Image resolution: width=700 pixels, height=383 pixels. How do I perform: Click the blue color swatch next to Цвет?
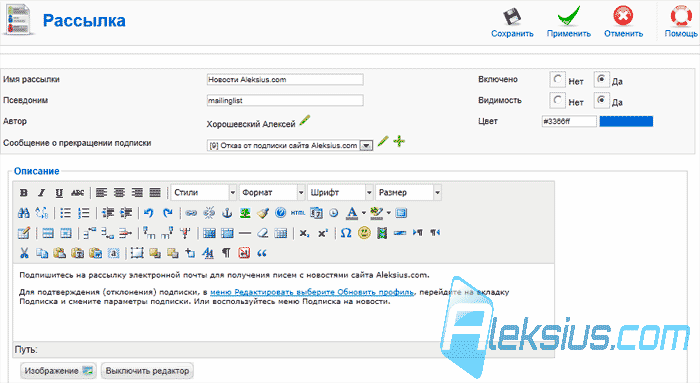coord(626,121)
